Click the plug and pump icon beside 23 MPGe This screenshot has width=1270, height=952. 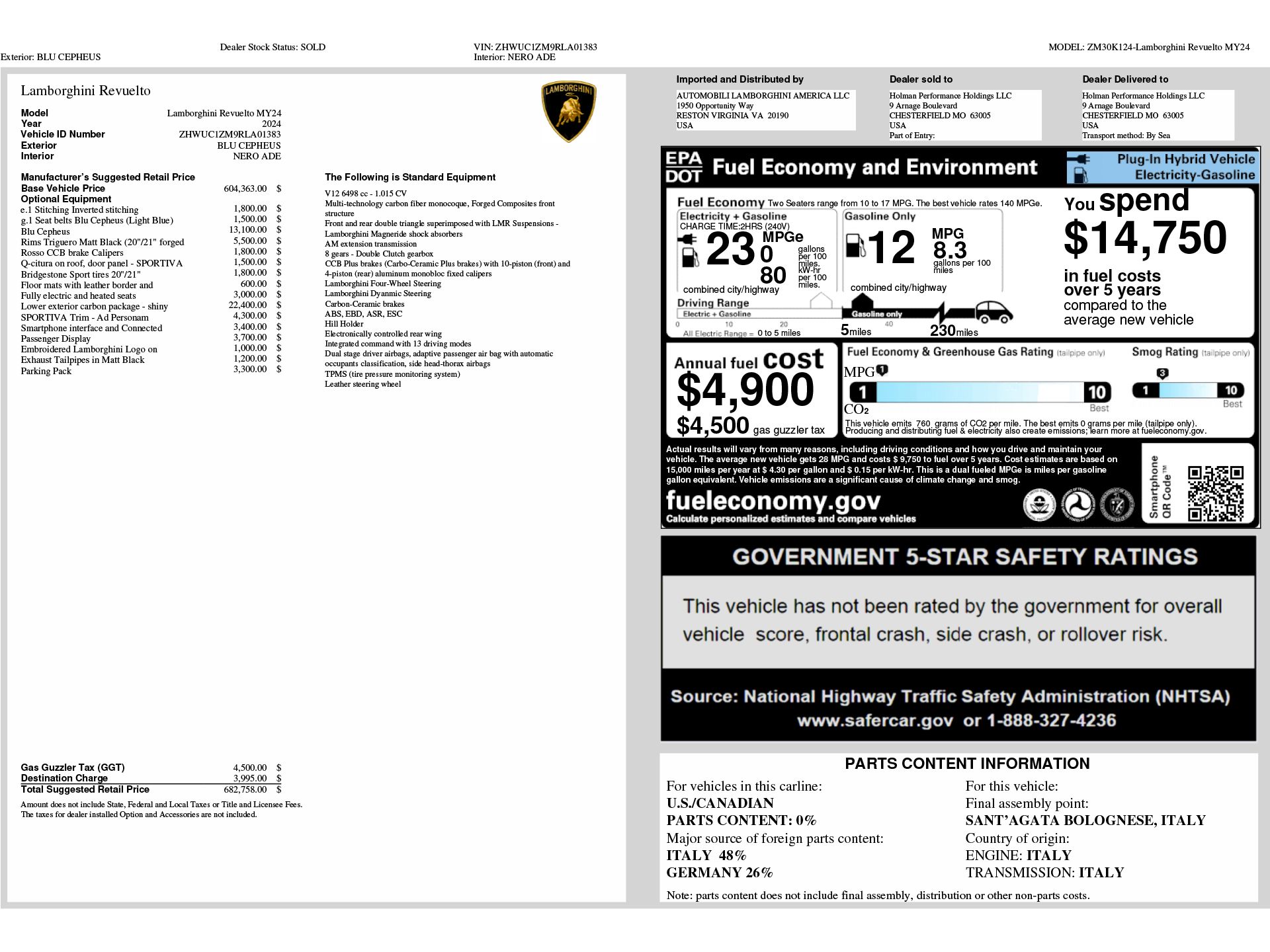tap(689, 250)
